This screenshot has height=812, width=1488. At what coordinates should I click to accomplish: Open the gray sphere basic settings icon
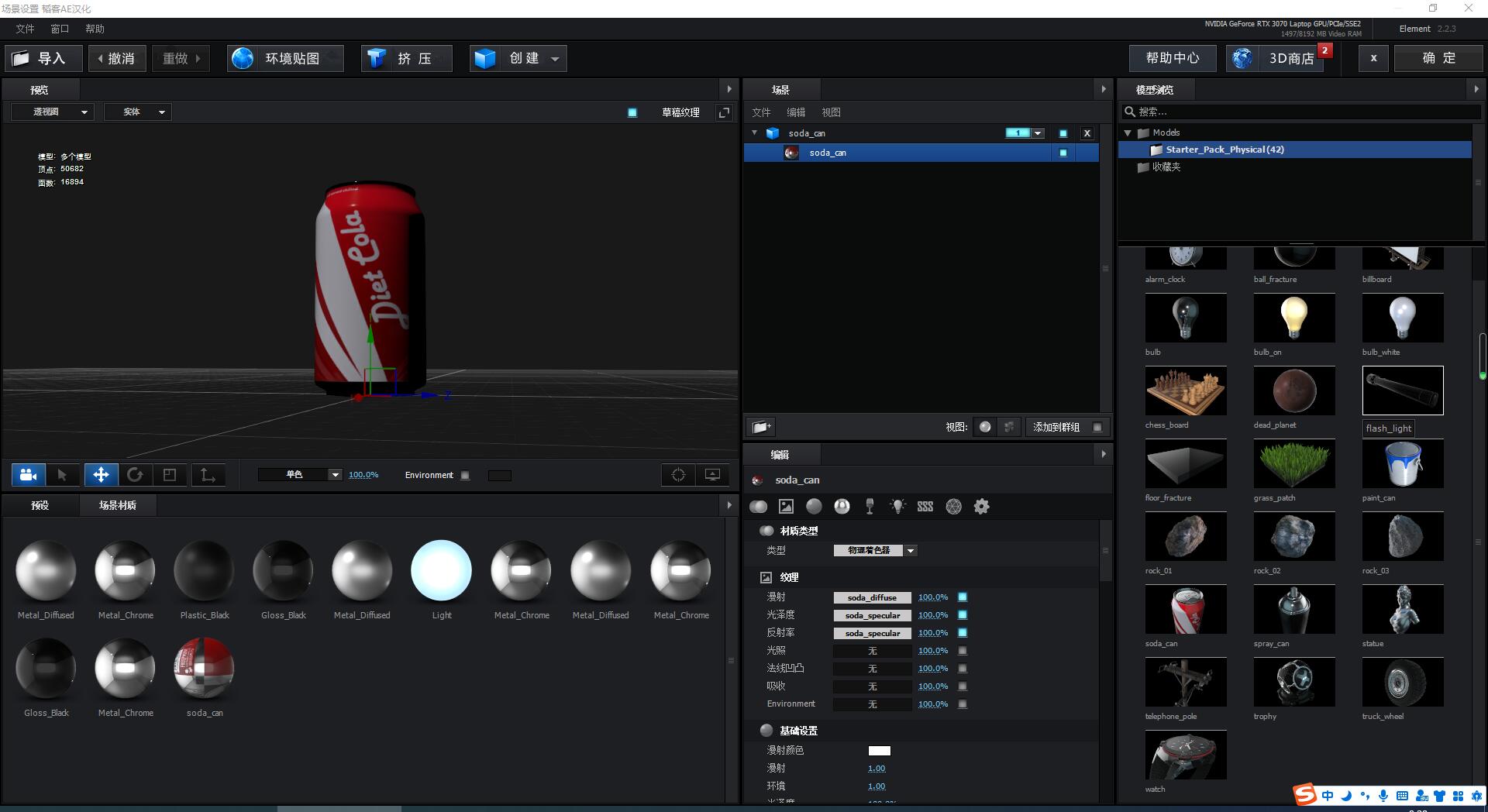tap(814, 507)
